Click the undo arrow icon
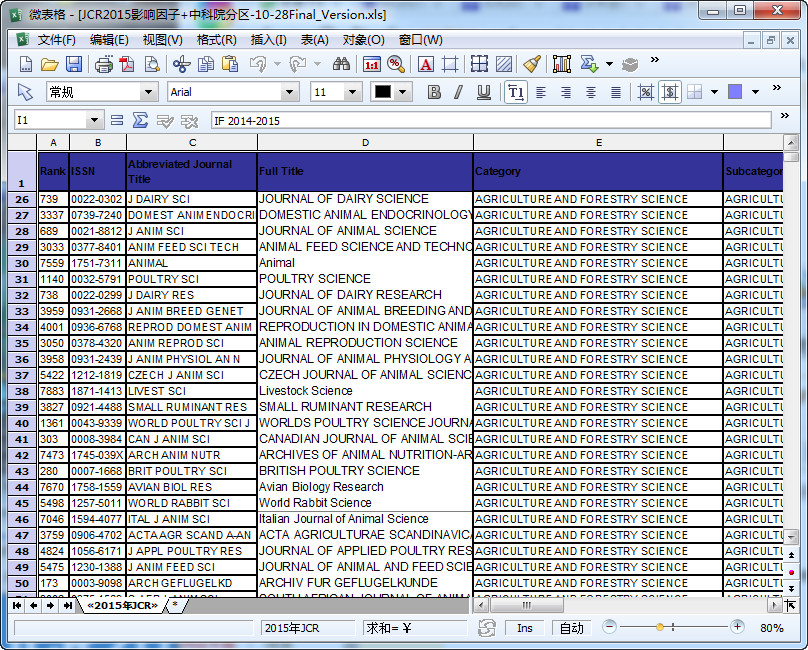The image size is (808, 650). pyautogui.click(x=258, y=64)
